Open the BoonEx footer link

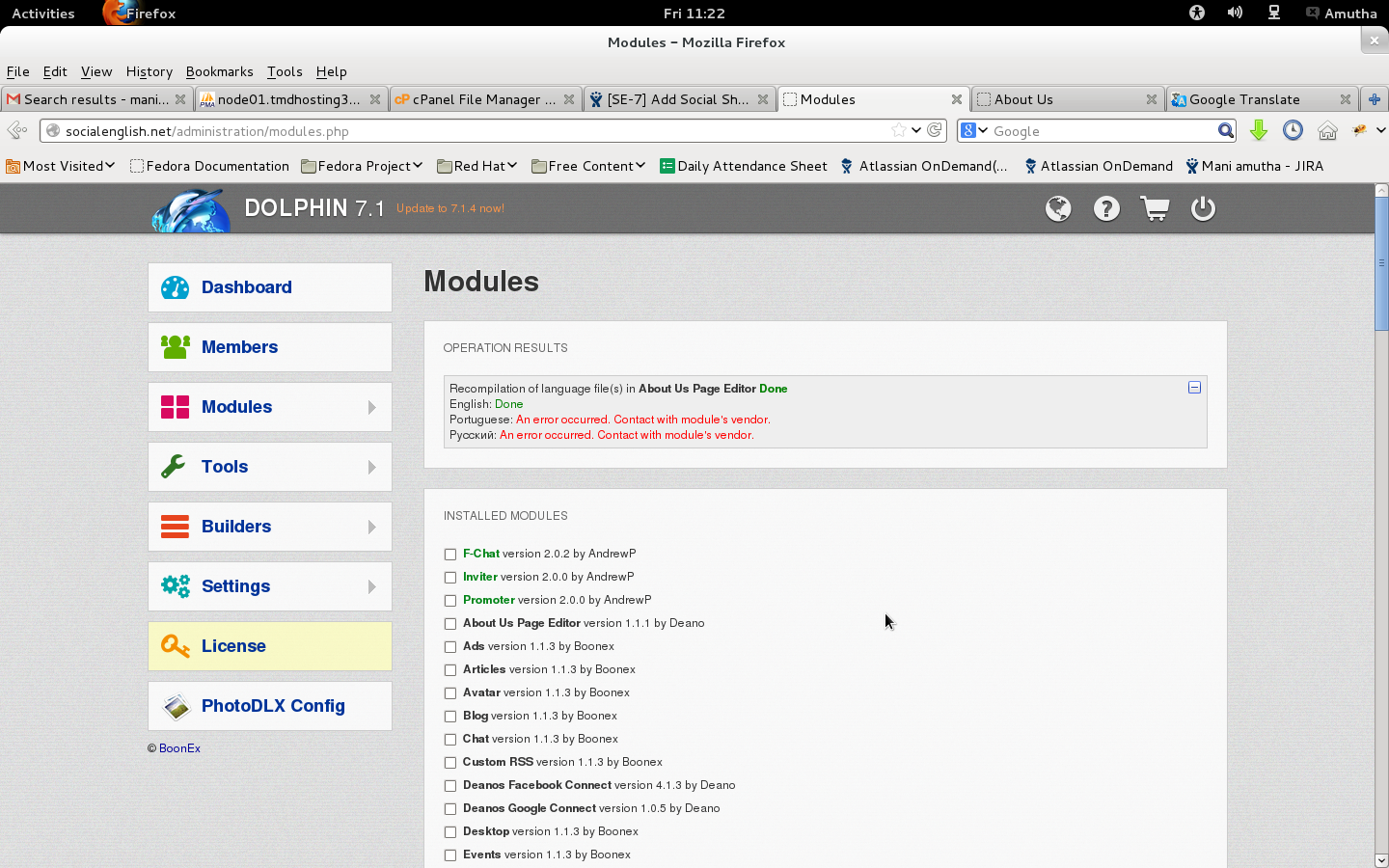pos(179,748)
